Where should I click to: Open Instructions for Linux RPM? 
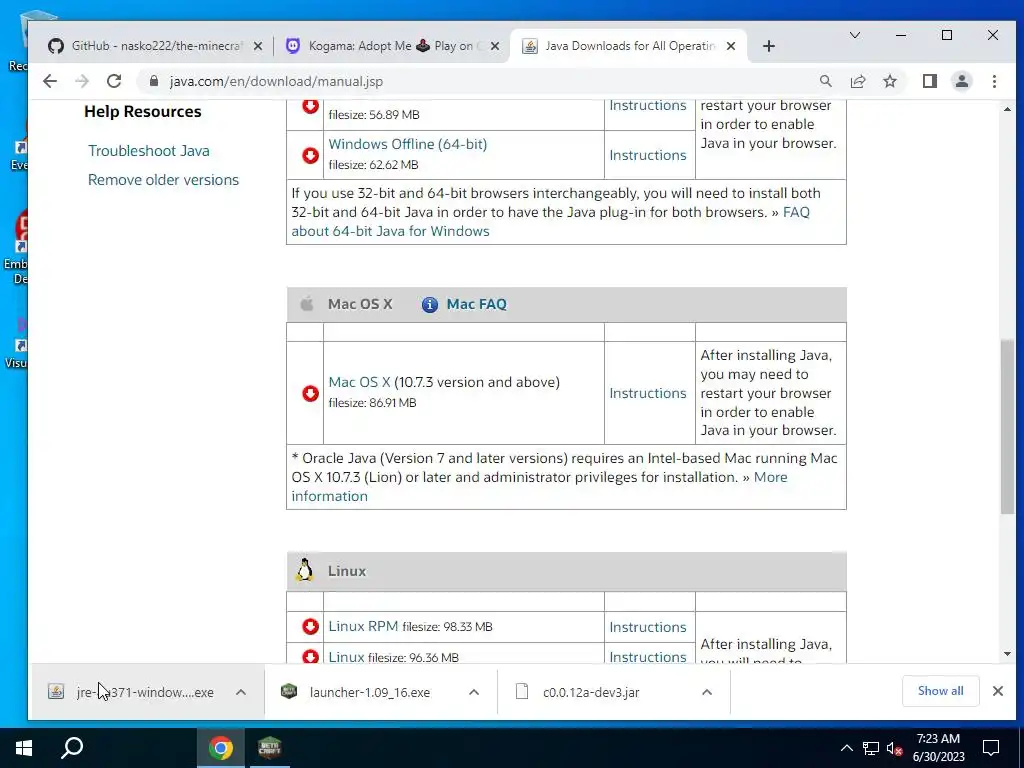click(x=648, y=627)
